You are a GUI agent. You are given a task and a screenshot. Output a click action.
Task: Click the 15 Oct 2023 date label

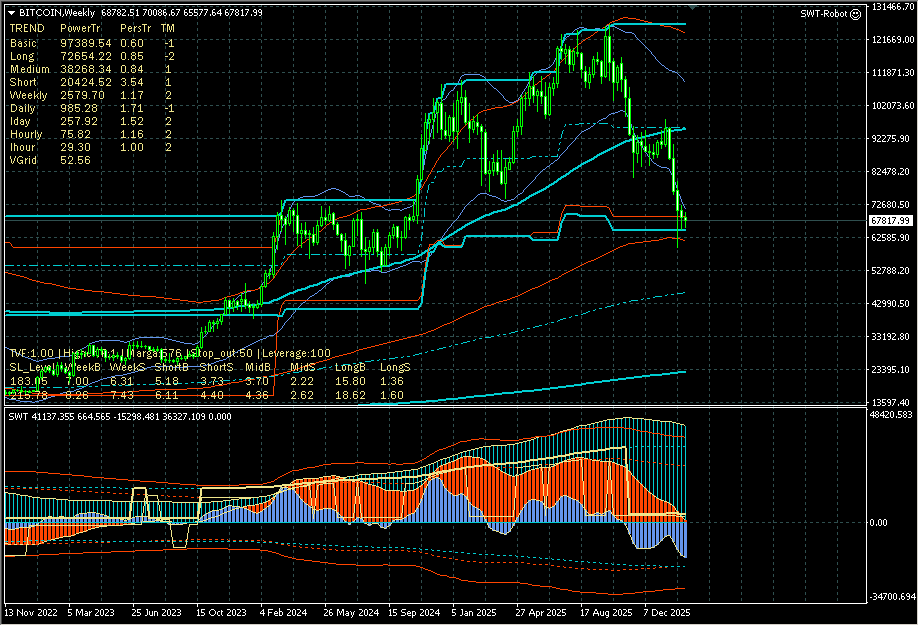[x=221, y=613]
